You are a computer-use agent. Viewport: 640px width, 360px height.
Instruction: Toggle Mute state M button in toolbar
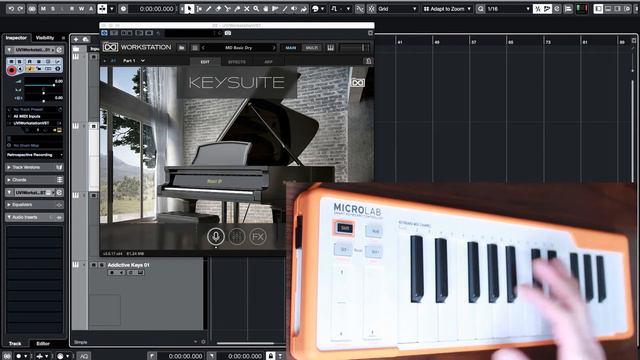tap(43, 9)
